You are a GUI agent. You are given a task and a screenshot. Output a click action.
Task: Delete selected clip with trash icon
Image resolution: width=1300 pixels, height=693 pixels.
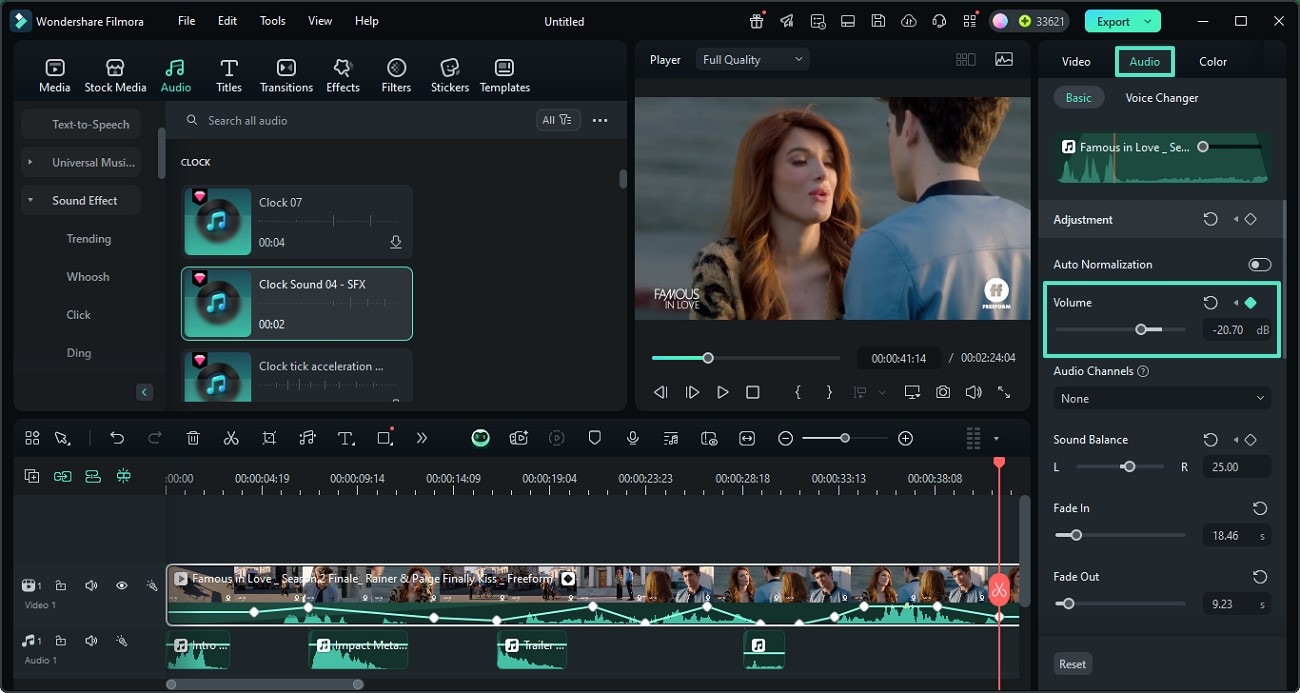[193, 438]
